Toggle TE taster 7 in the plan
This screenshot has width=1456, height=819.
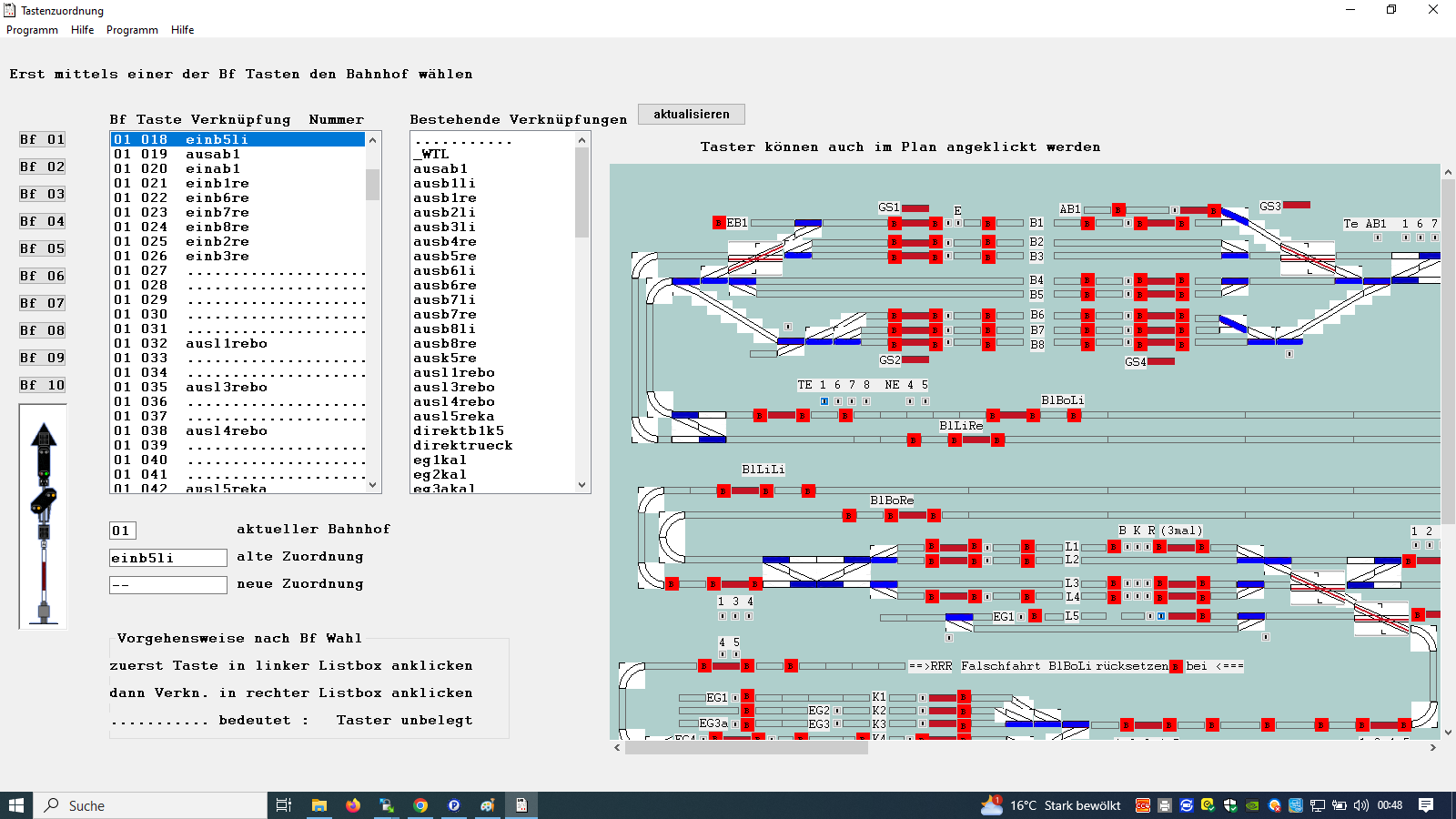tap(852, 400)
